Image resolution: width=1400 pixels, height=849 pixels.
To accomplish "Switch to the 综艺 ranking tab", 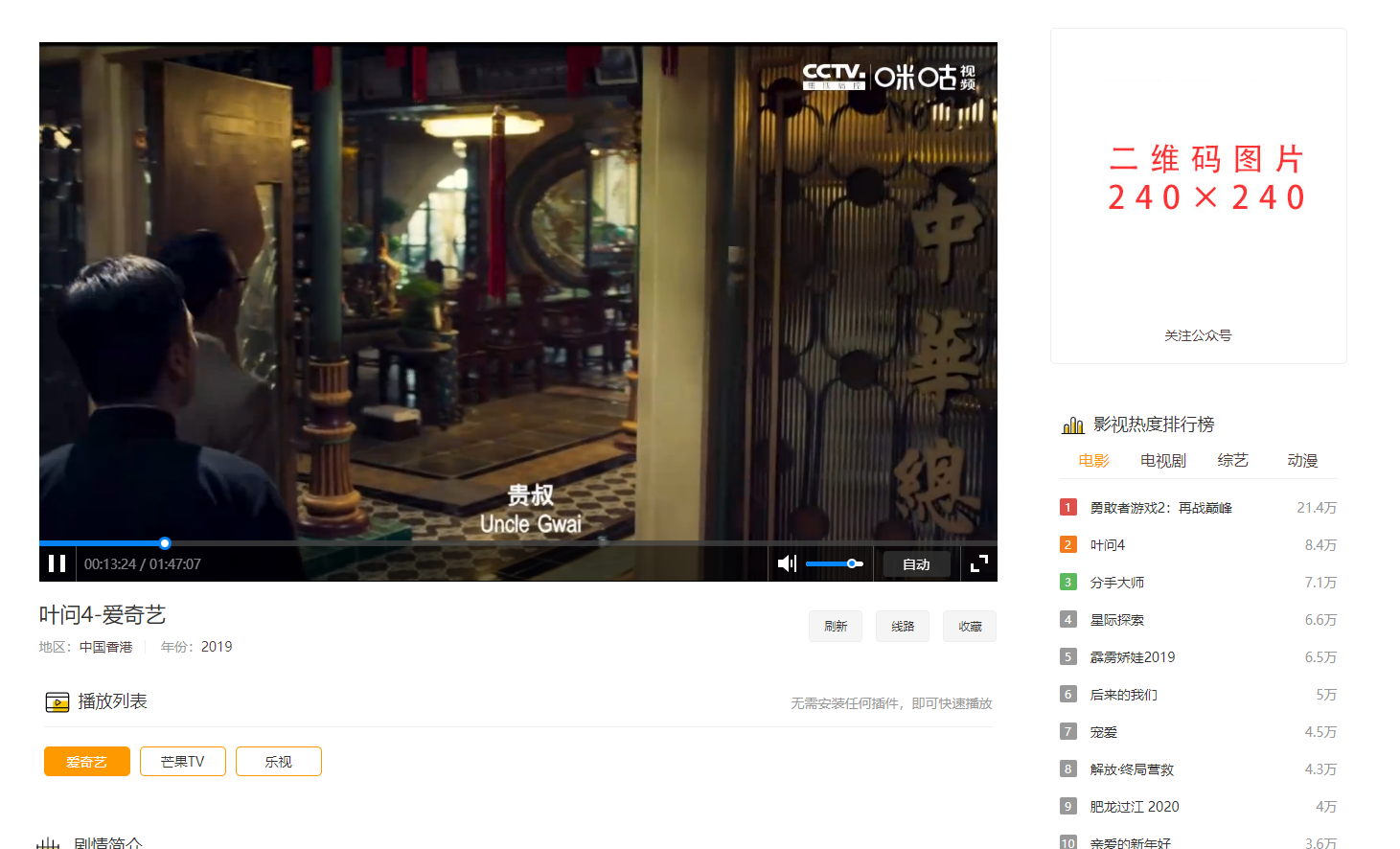I will click(x=1232, y=461).
